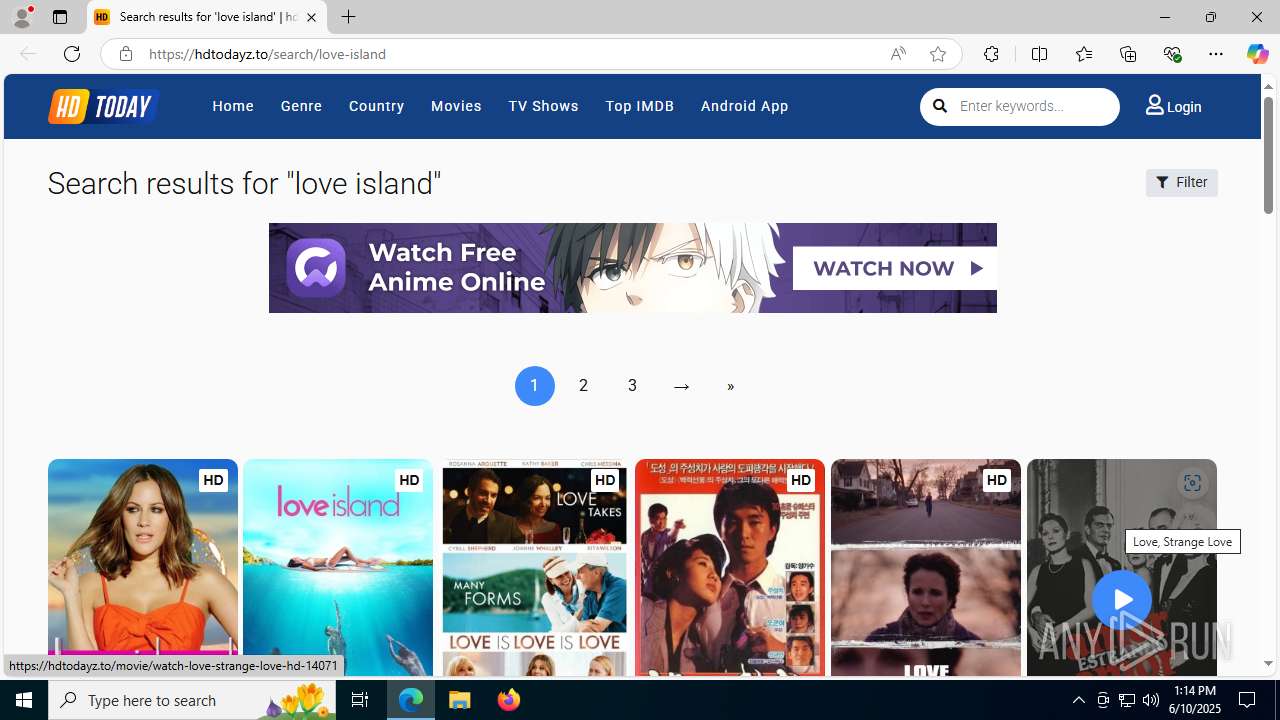Open the Copilot sidebar
The image size is (1280, 720).
pyautogui.click(x=1257, y=54)
